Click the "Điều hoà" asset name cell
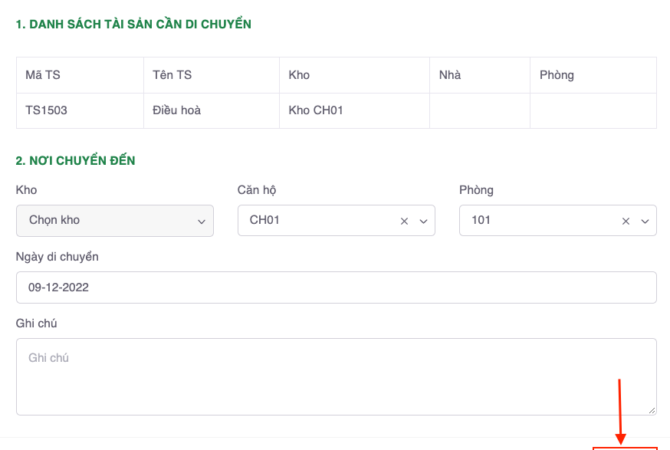The width and height of the screenshot is (670, 450). click(177, 110)
